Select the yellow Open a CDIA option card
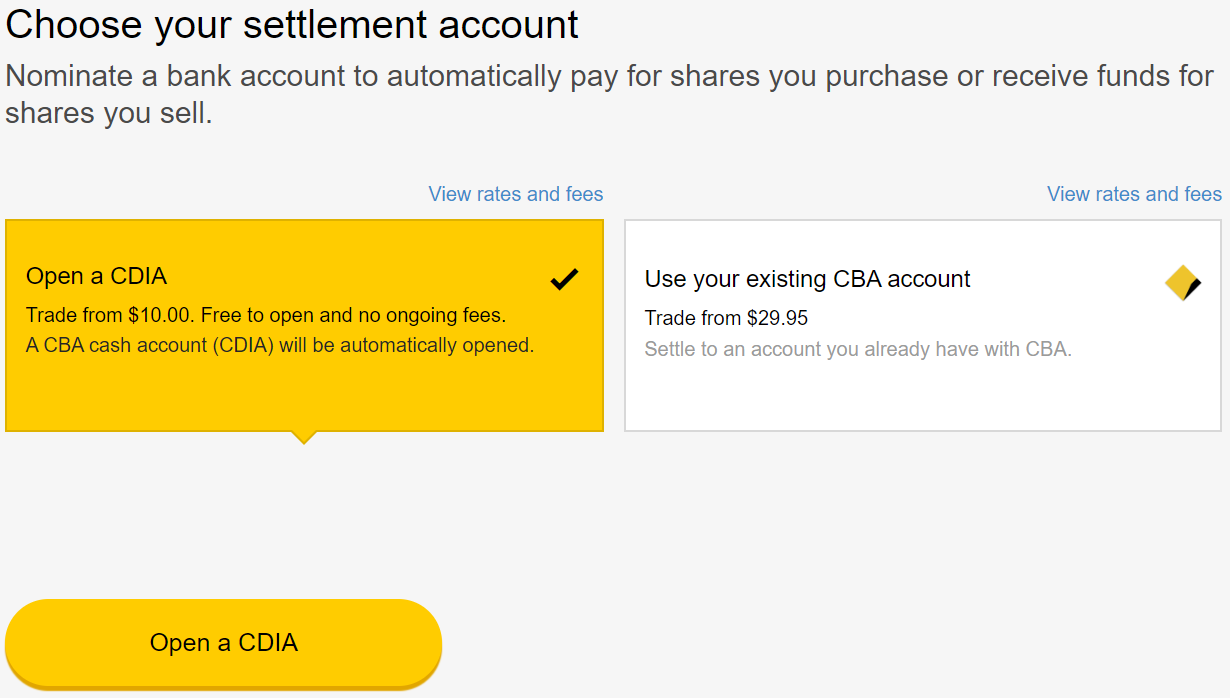Image resolution: width=1230 pixels, height=698 pixels. point(304,326)
